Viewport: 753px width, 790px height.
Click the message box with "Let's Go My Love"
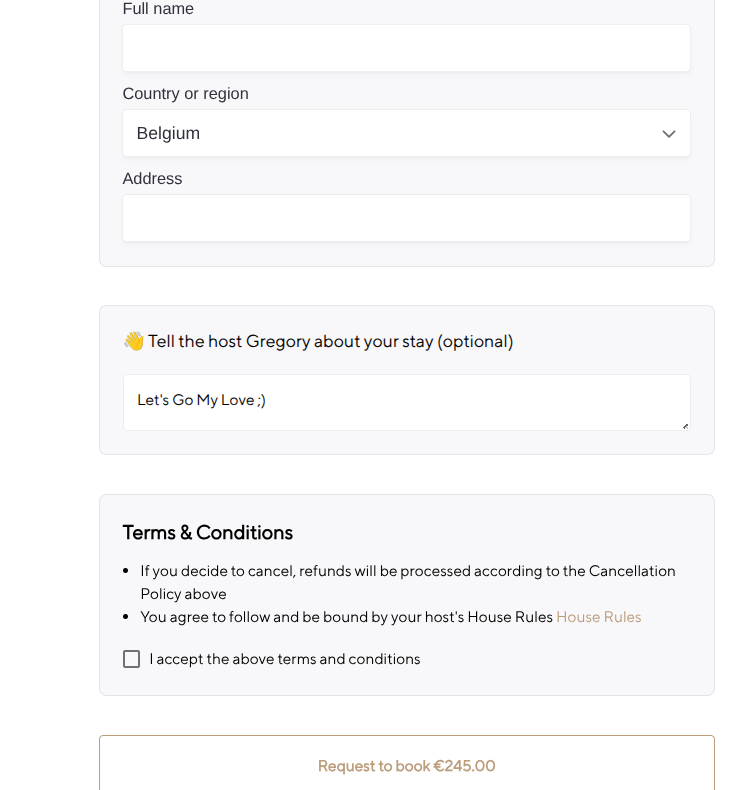[406, 402]
